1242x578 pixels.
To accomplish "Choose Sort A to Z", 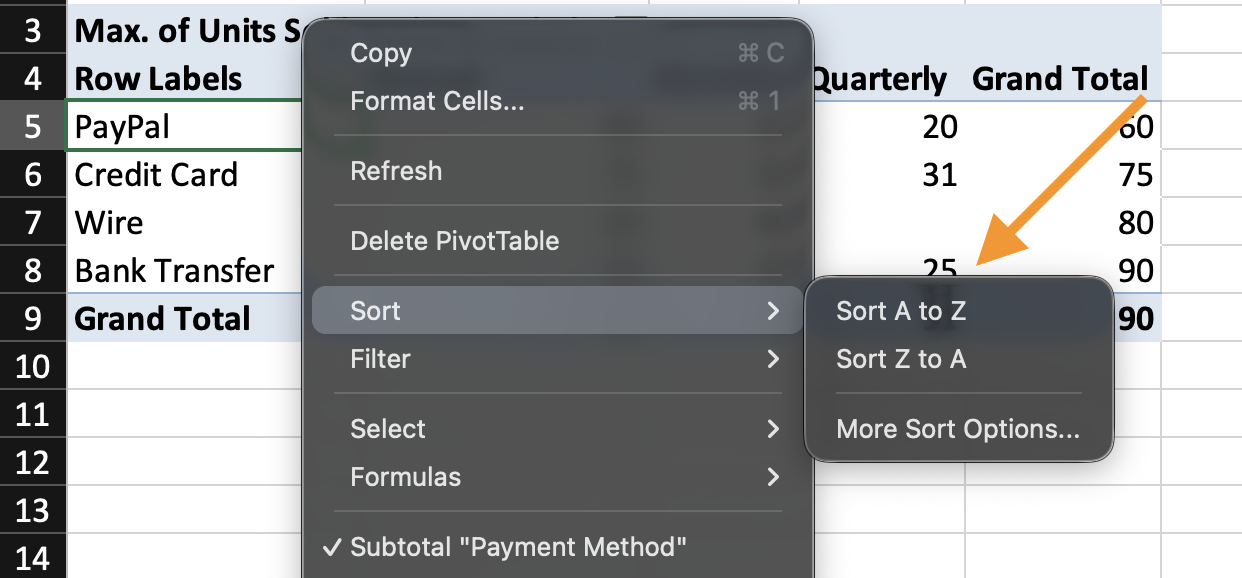I will (901, 311).
